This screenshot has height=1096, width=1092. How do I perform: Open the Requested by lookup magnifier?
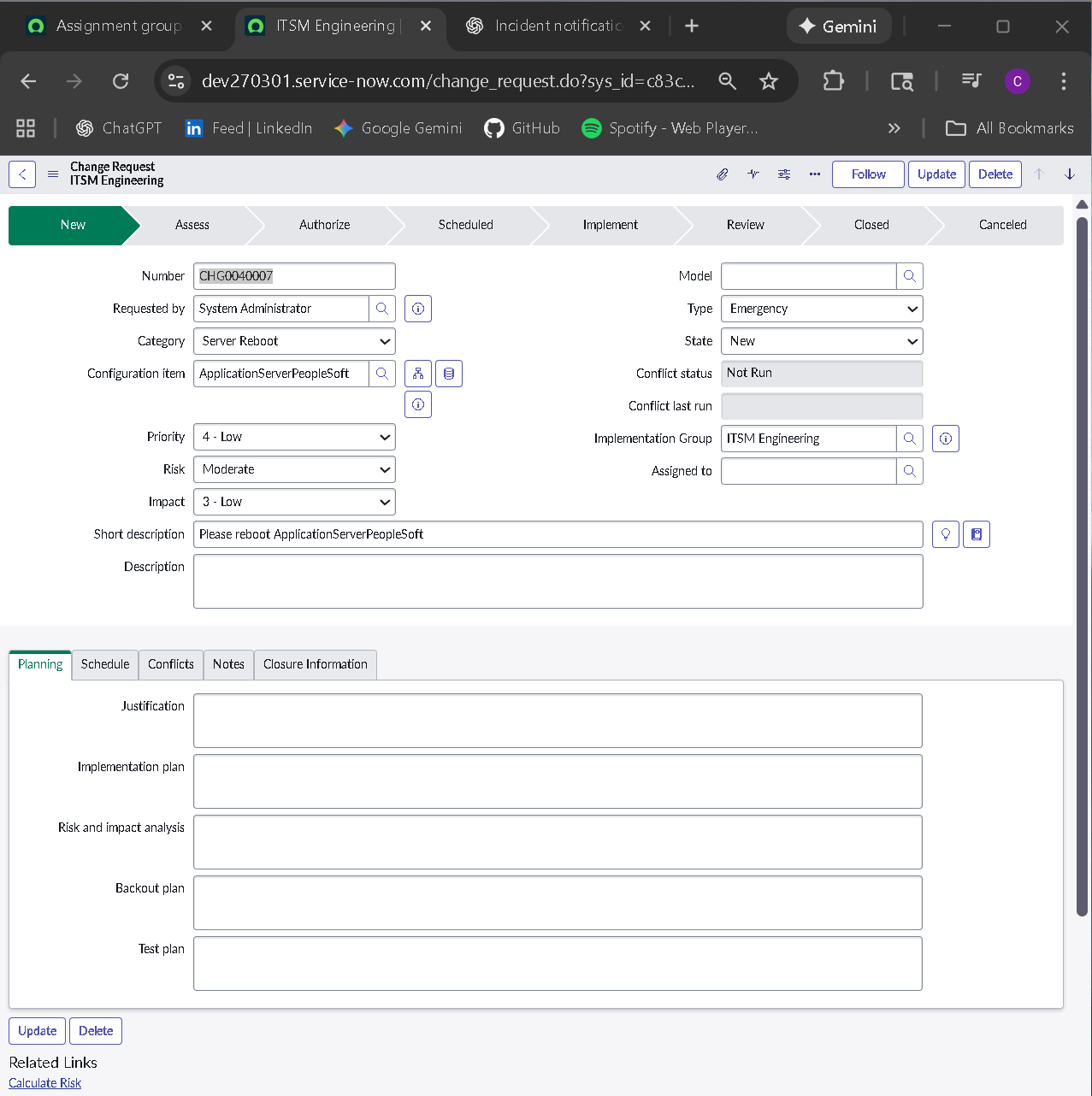tap(382, 309)
